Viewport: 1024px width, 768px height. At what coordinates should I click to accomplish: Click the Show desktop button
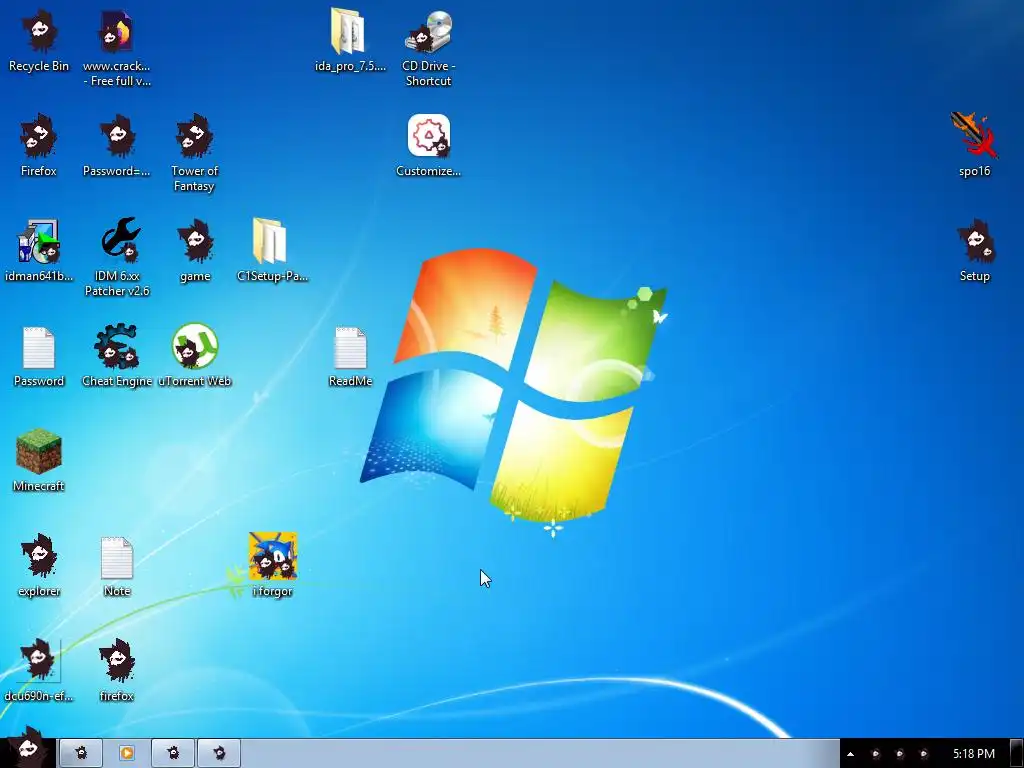1016,753
